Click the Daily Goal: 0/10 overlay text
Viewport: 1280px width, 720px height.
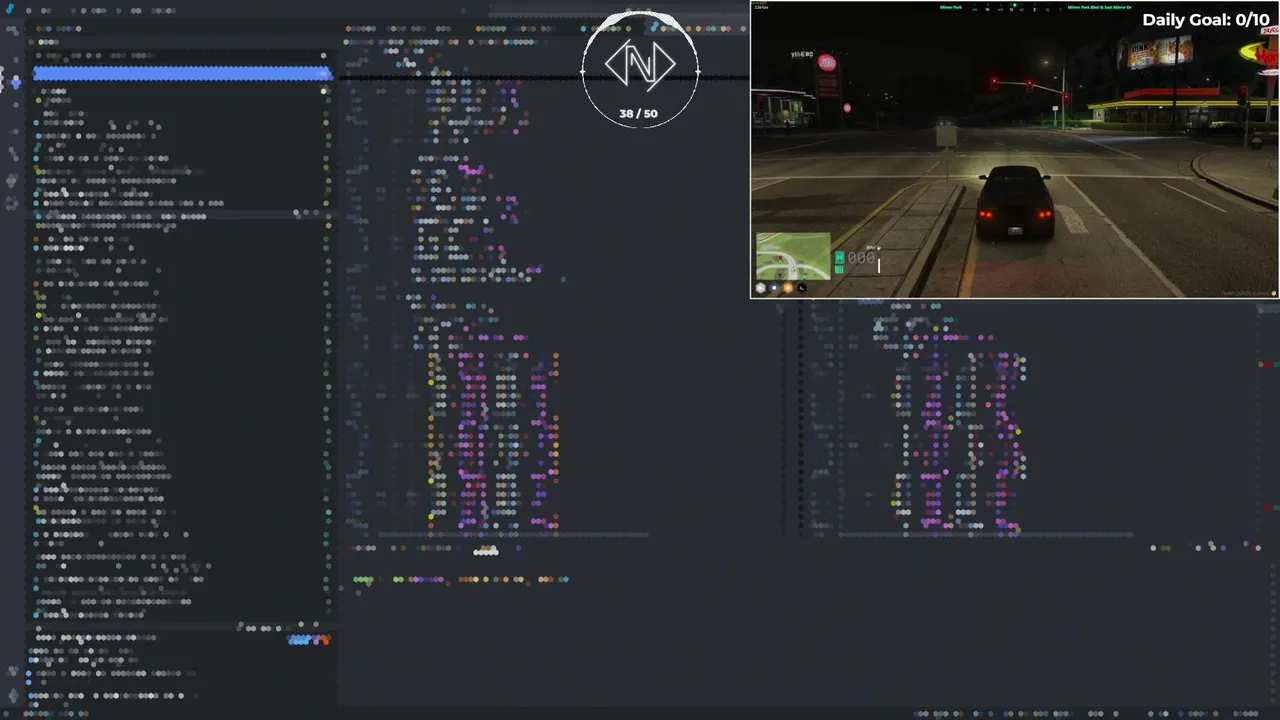[1206, 20]
